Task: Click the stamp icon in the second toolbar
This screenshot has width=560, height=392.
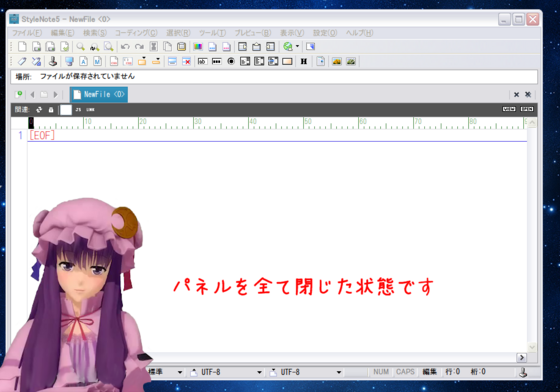Action: pos(53,61)
